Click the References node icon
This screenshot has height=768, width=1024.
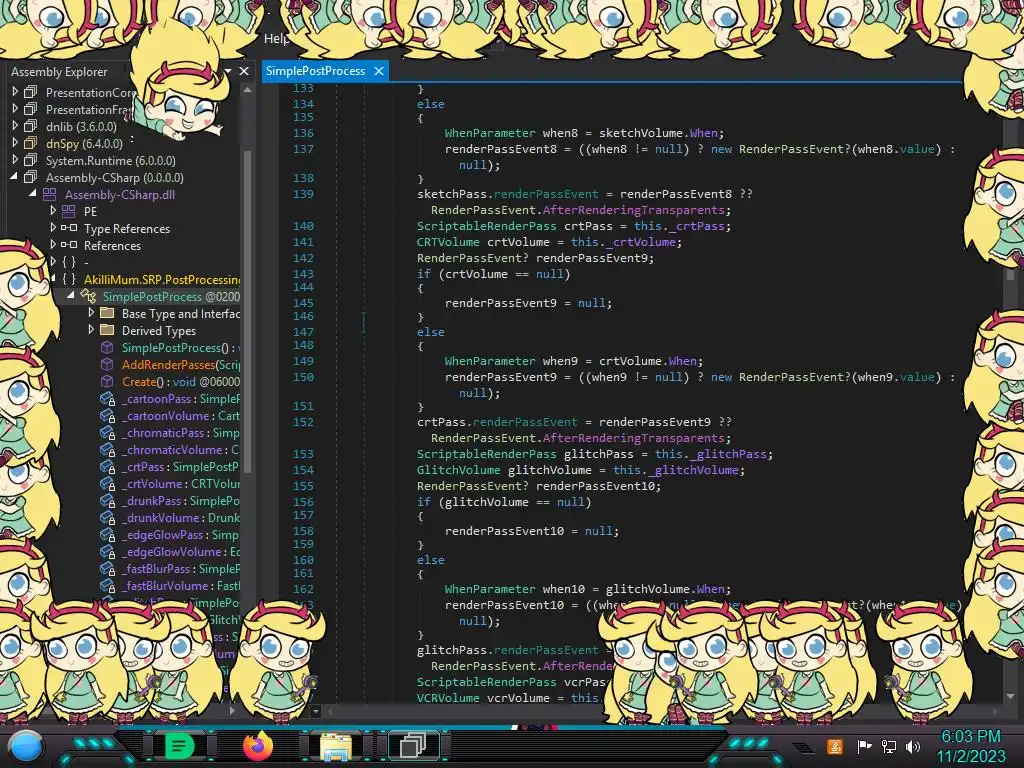pyautogui.click(x=69, y=245)
